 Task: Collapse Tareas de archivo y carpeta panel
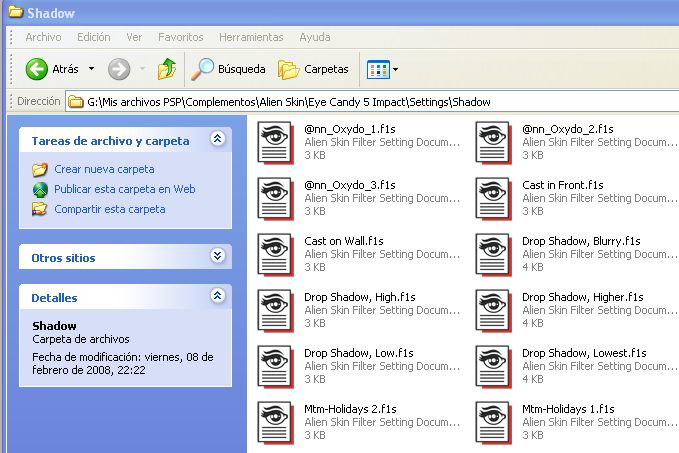pyautogui.click(x=217, y=139)
